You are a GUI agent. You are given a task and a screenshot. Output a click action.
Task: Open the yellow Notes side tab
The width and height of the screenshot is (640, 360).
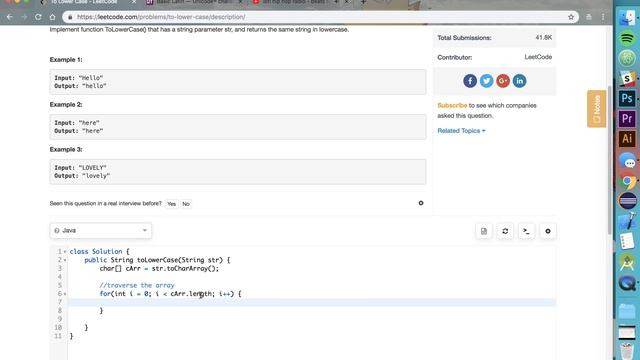596,109
